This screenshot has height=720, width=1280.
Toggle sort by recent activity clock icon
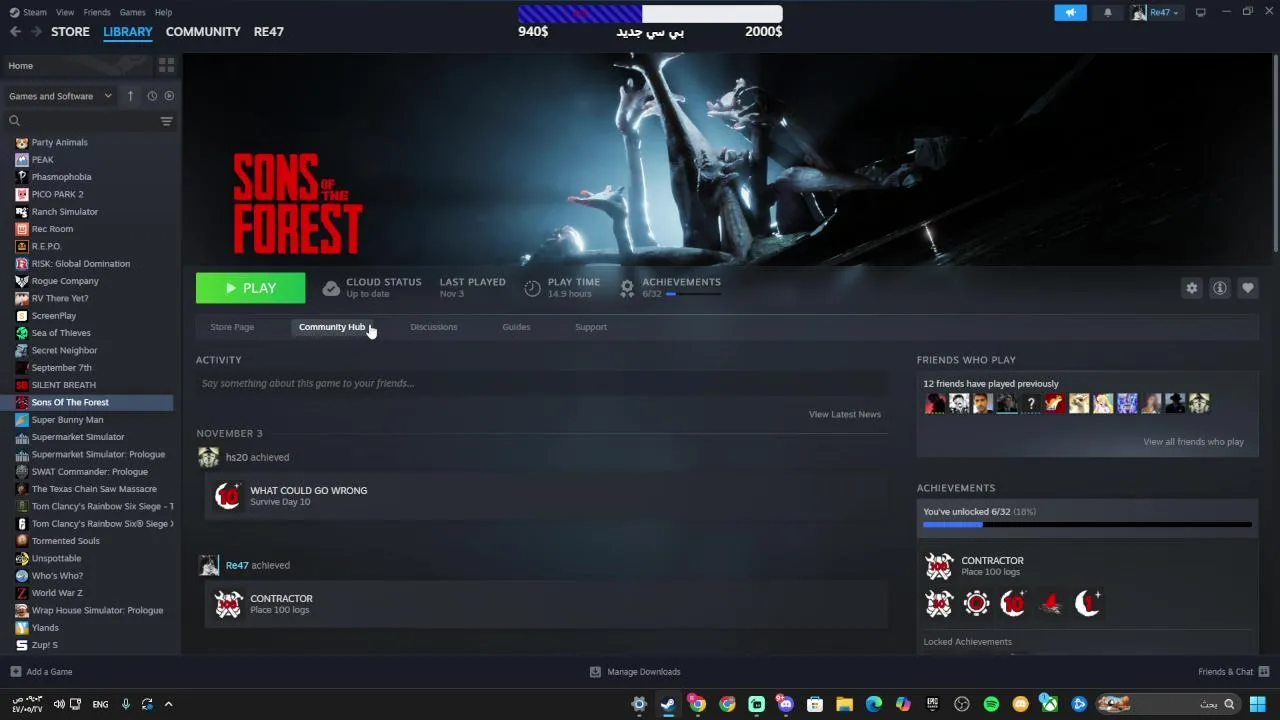tap(152, 96)
